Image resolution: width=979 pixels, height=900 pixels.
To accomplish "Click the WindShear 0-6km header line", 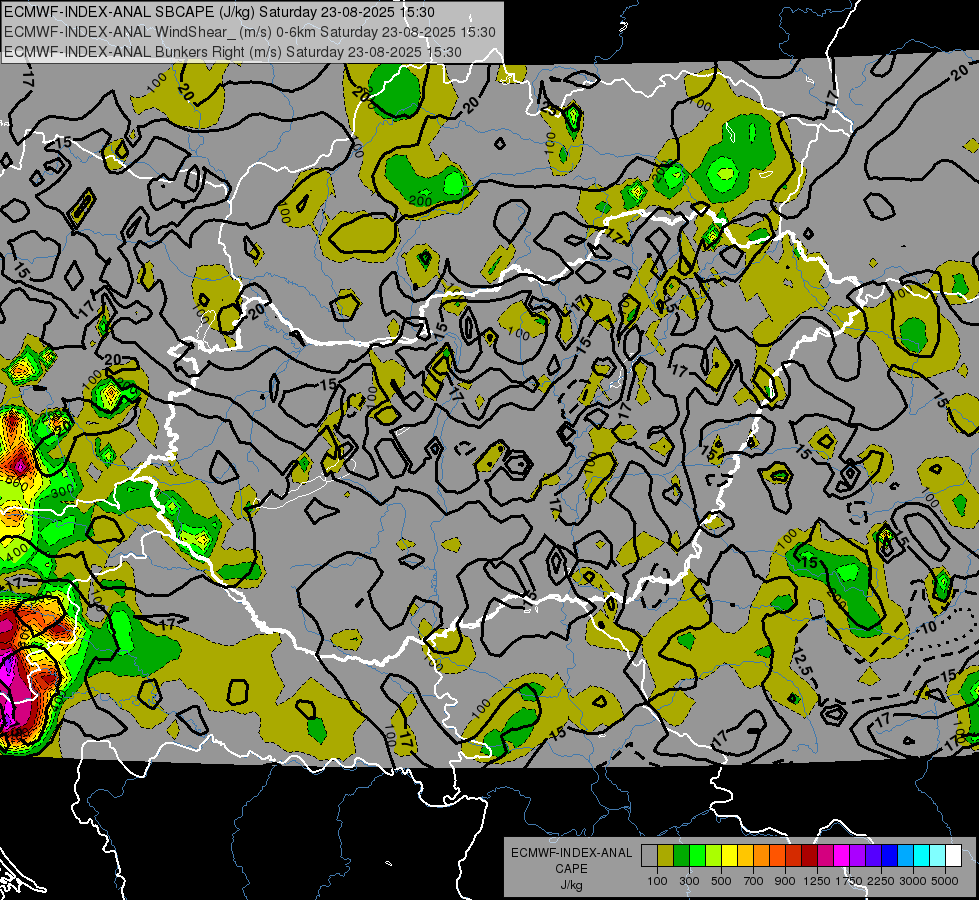I will (x=250, y=32).
